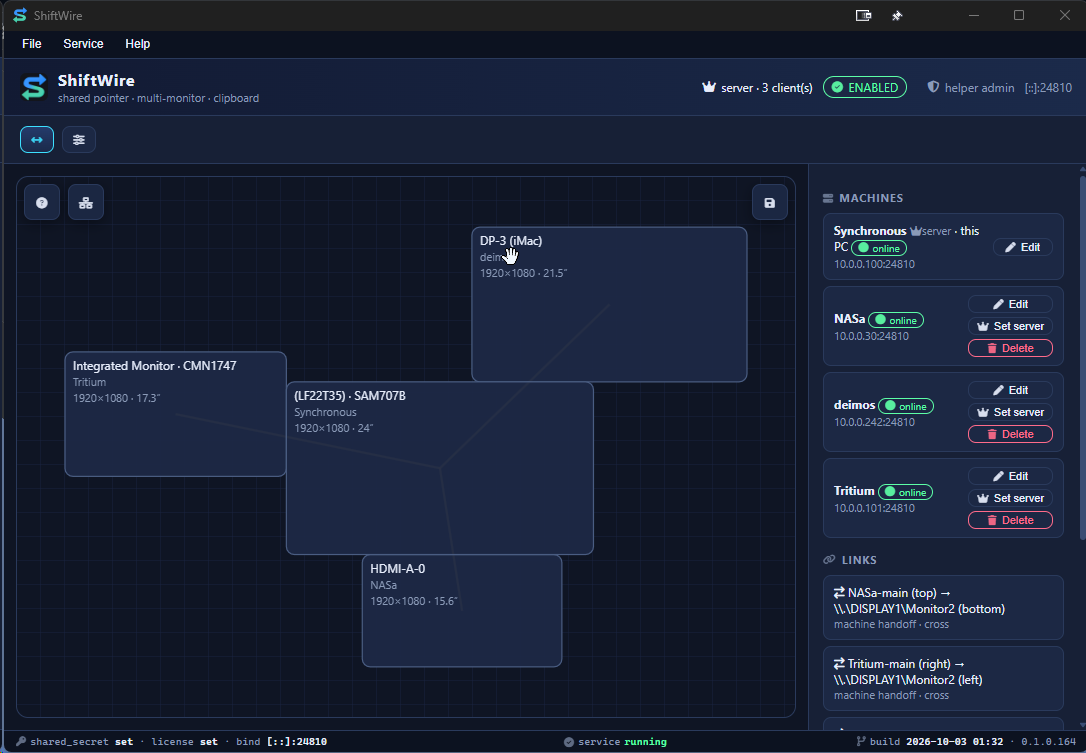Click the 10.0.0.242:24810 address text
This screenshot has width=1086, height=753.
(x=874, y=422)
